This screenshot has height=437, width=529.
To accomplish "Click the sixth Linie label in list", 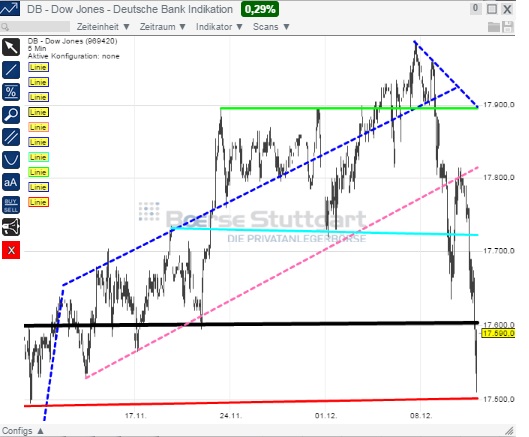I will click(x=38, y=142).
